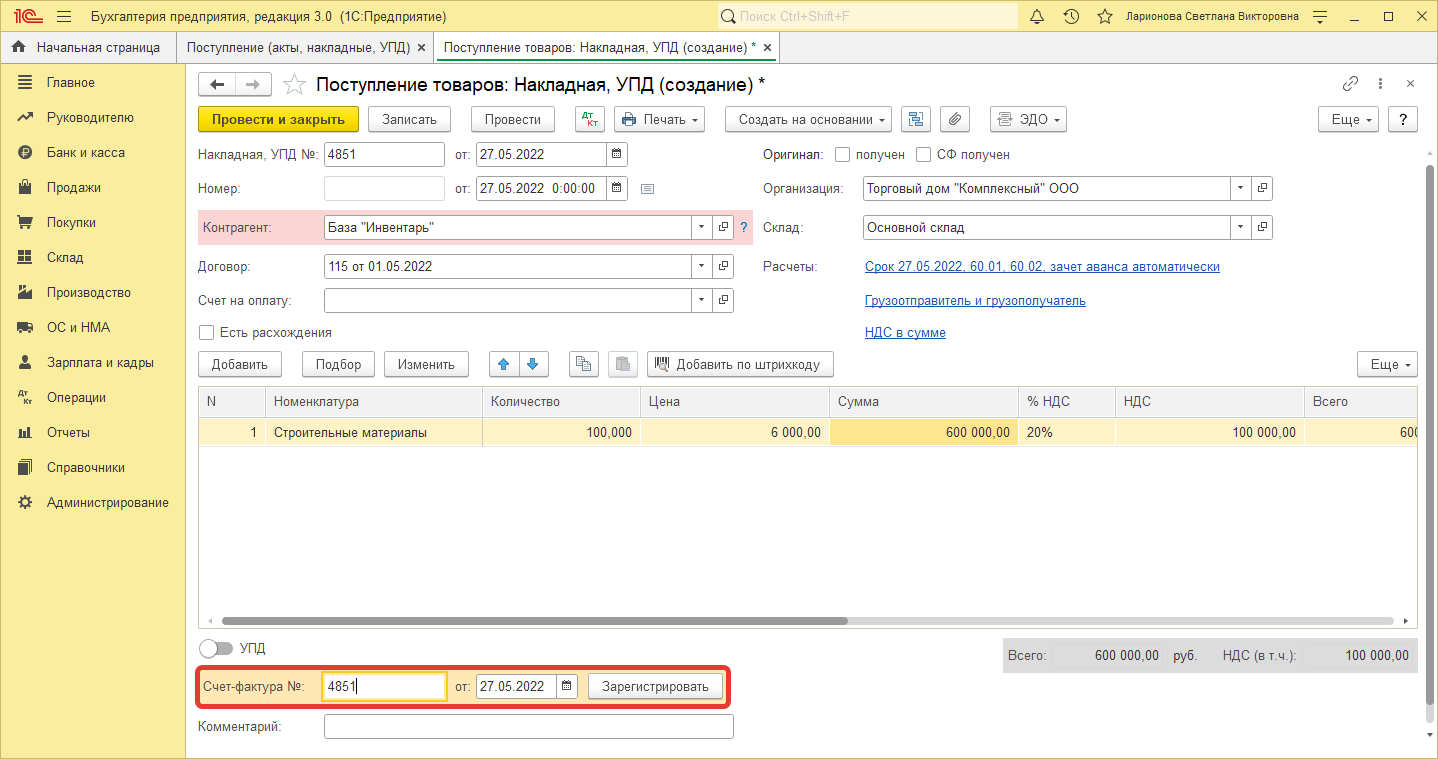Open Главное section
1438x759 pixels.
coord(71,82)
